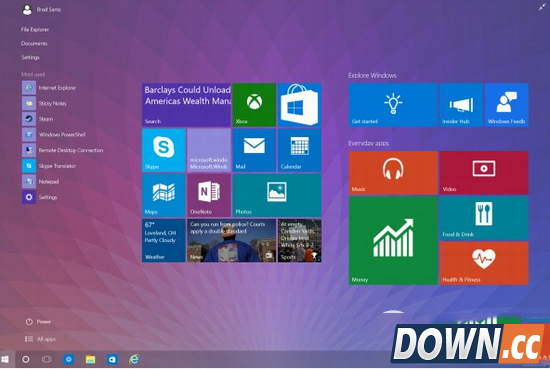The width and height of the screenshot is (550, 369).
Task: Open Notepad from Most used list
Action: pyautogui.click(x=41, y=181)
